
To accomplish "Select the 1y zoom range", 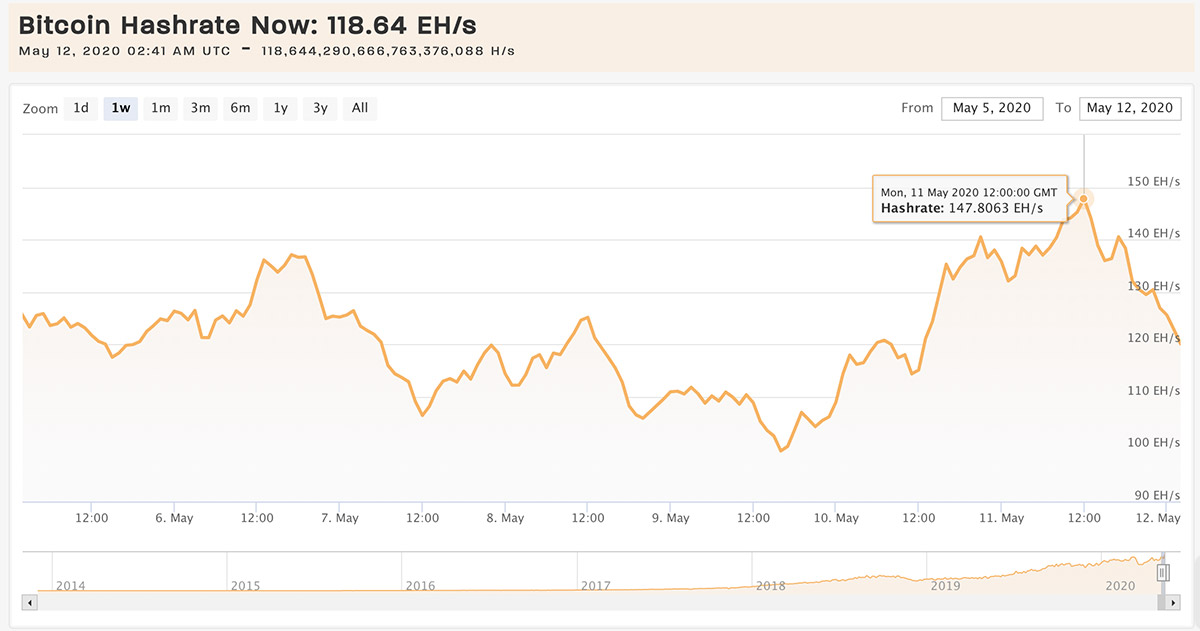I will click(280, 108).
